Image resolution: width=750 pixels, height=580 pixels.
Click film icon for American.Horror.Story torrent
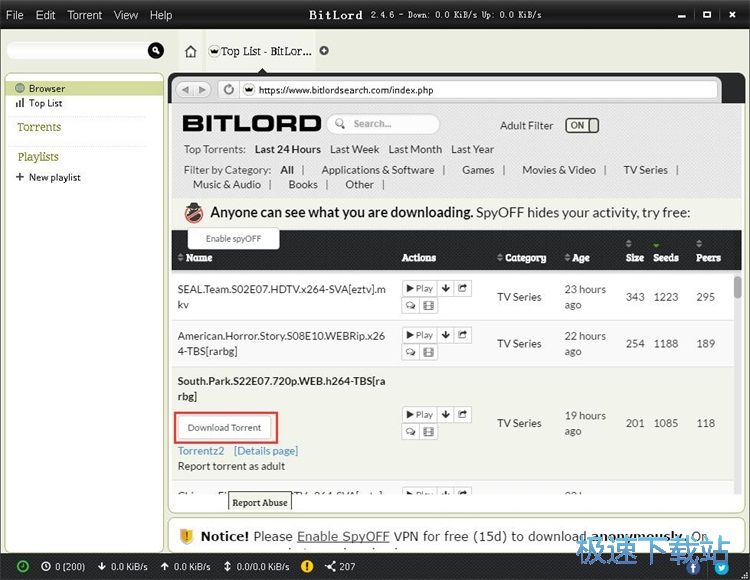pos(429,352)
